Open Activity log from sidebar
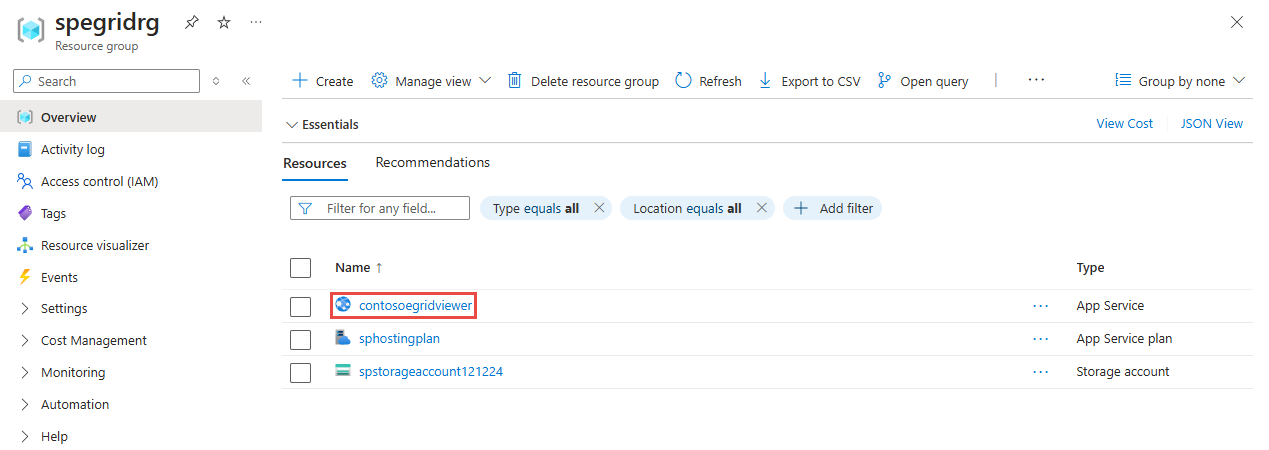 click(72, 149)
